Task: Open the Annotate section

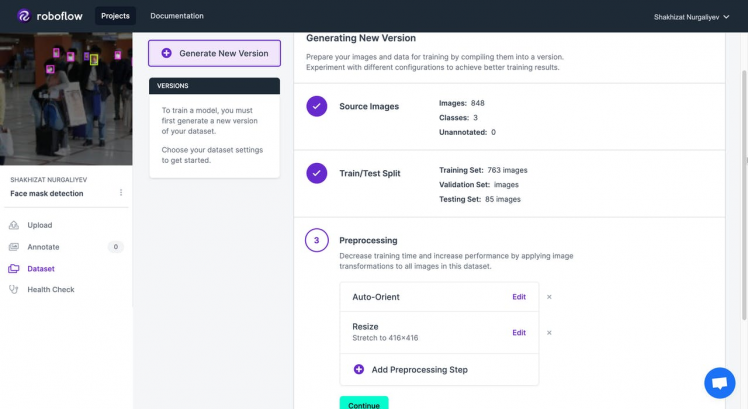Action: click(43, 246)
